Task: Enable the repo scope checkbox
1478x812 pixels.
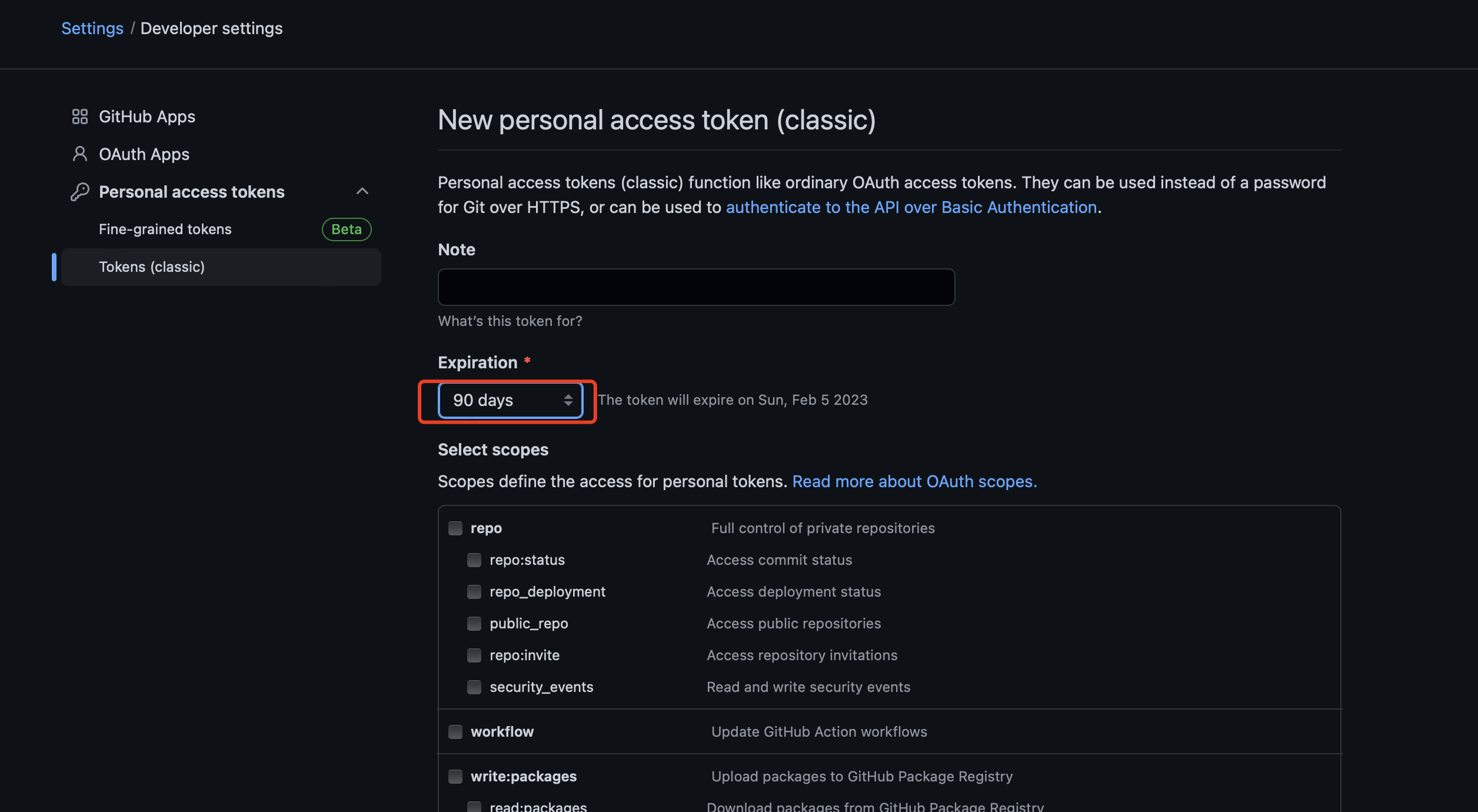Action: [455, 528]
